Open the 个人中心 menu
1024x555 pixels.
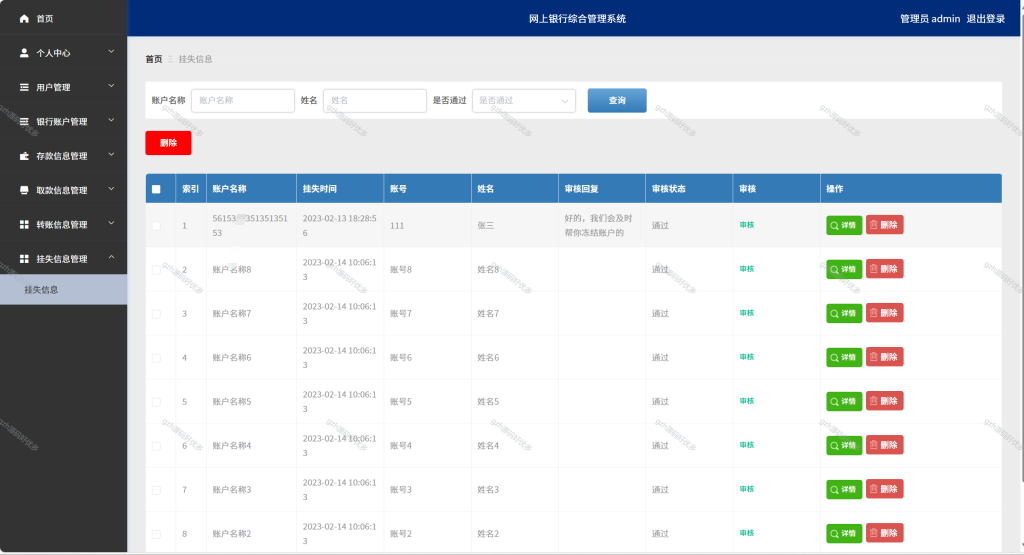[x=63, y=53]
